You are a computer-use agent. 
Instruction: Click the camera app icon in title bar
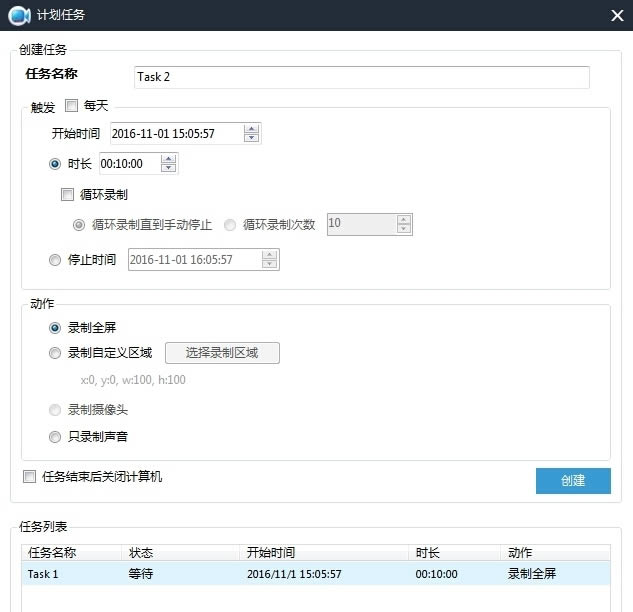19,16
